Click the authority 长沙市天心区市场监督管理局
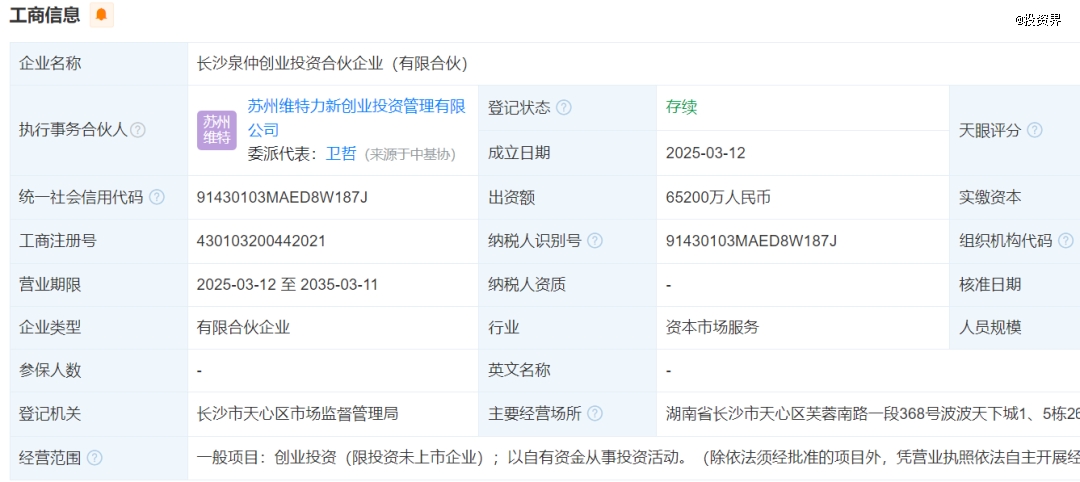Screen dimensions: 1080x482 click(298, 414)
